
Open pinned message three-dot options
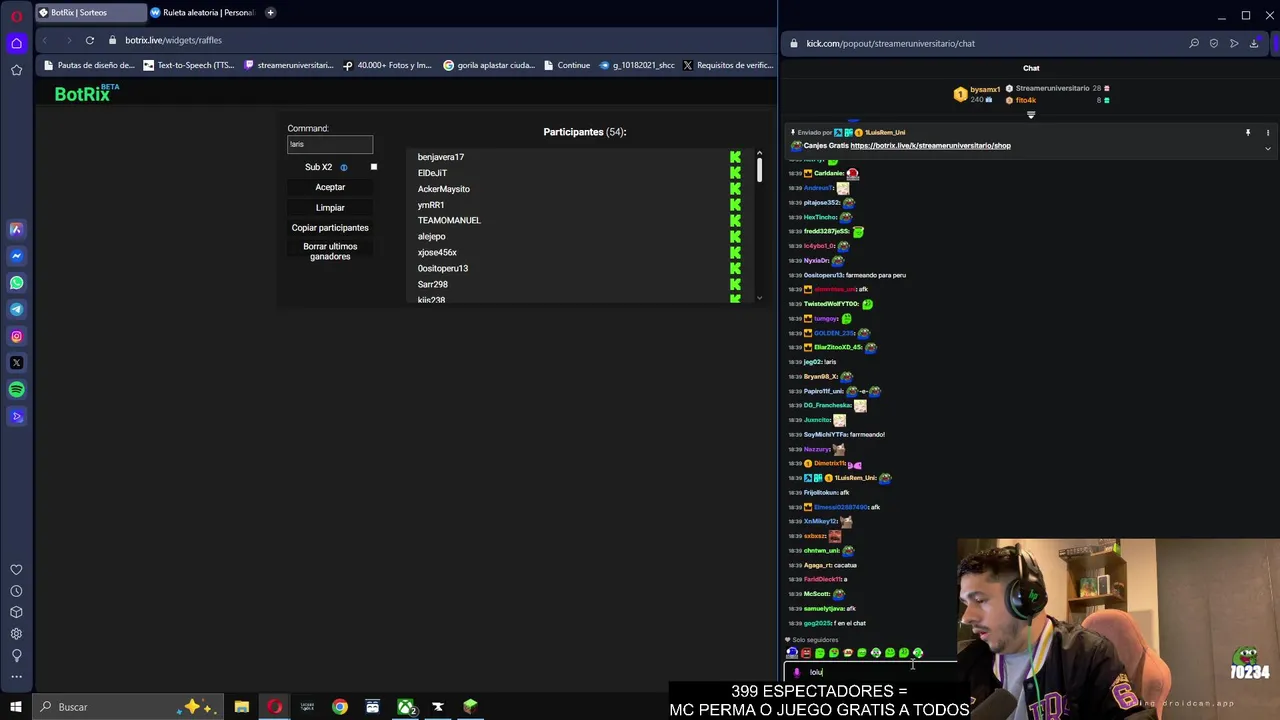pos(1268,132)
